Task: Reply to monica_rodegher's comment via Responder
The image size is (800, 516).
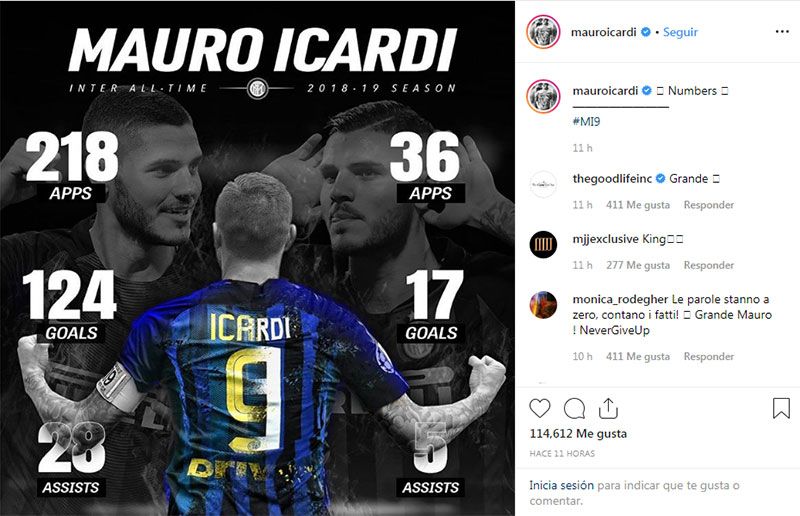Action: point(709,357)
